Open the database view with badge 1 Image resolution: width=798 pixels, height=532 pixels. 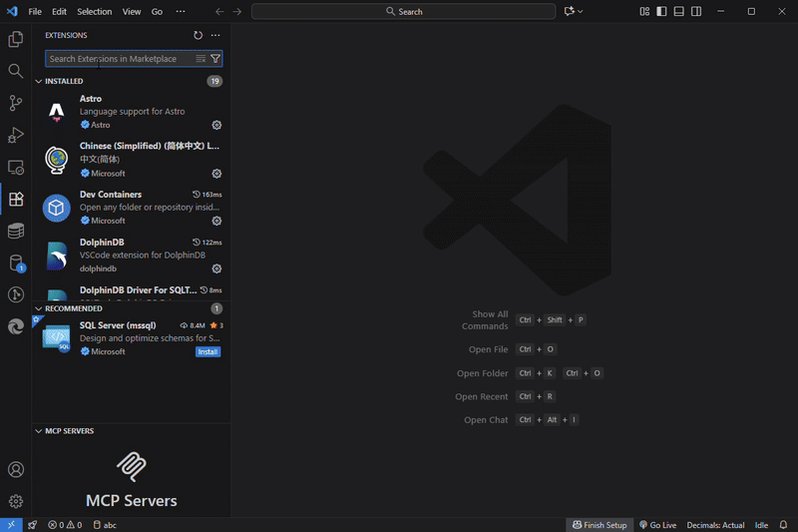pos(16,263)
